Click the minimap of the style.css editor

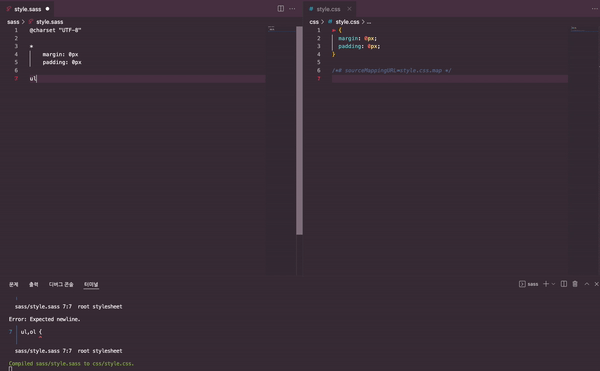click(583, 150)
